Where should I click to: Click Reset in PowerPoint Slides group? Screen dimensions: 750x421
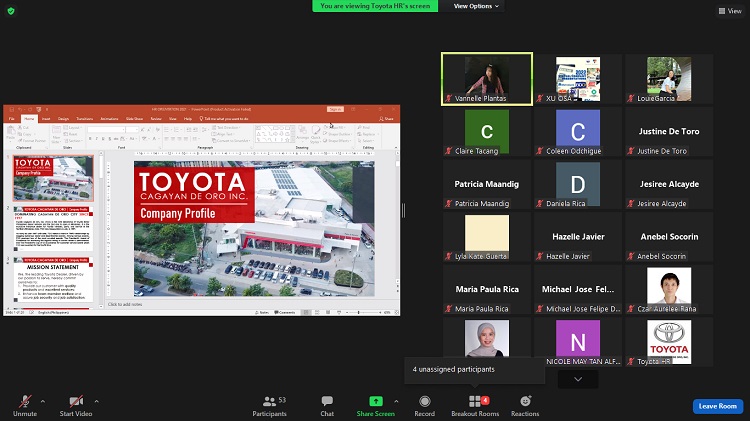[x=72, y=134]
